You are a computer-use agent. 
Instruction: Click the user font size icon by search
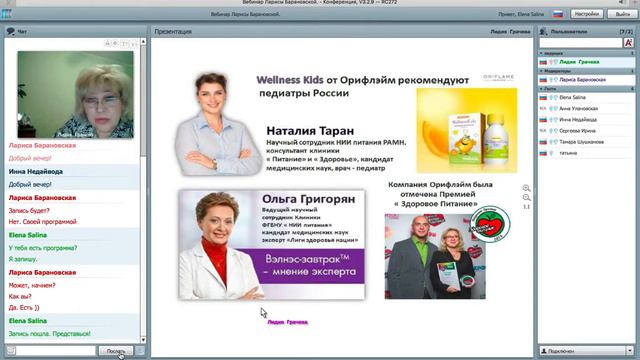point(629,42)
